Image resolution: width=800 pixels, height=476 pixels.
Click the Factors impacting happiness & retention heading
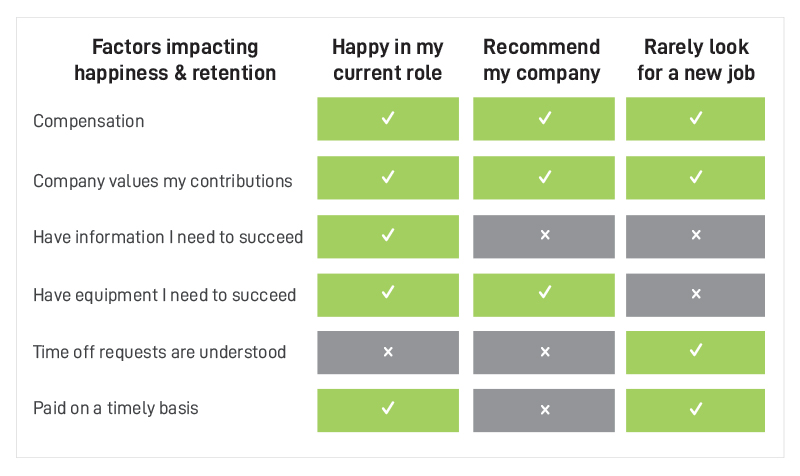(175, 60)
